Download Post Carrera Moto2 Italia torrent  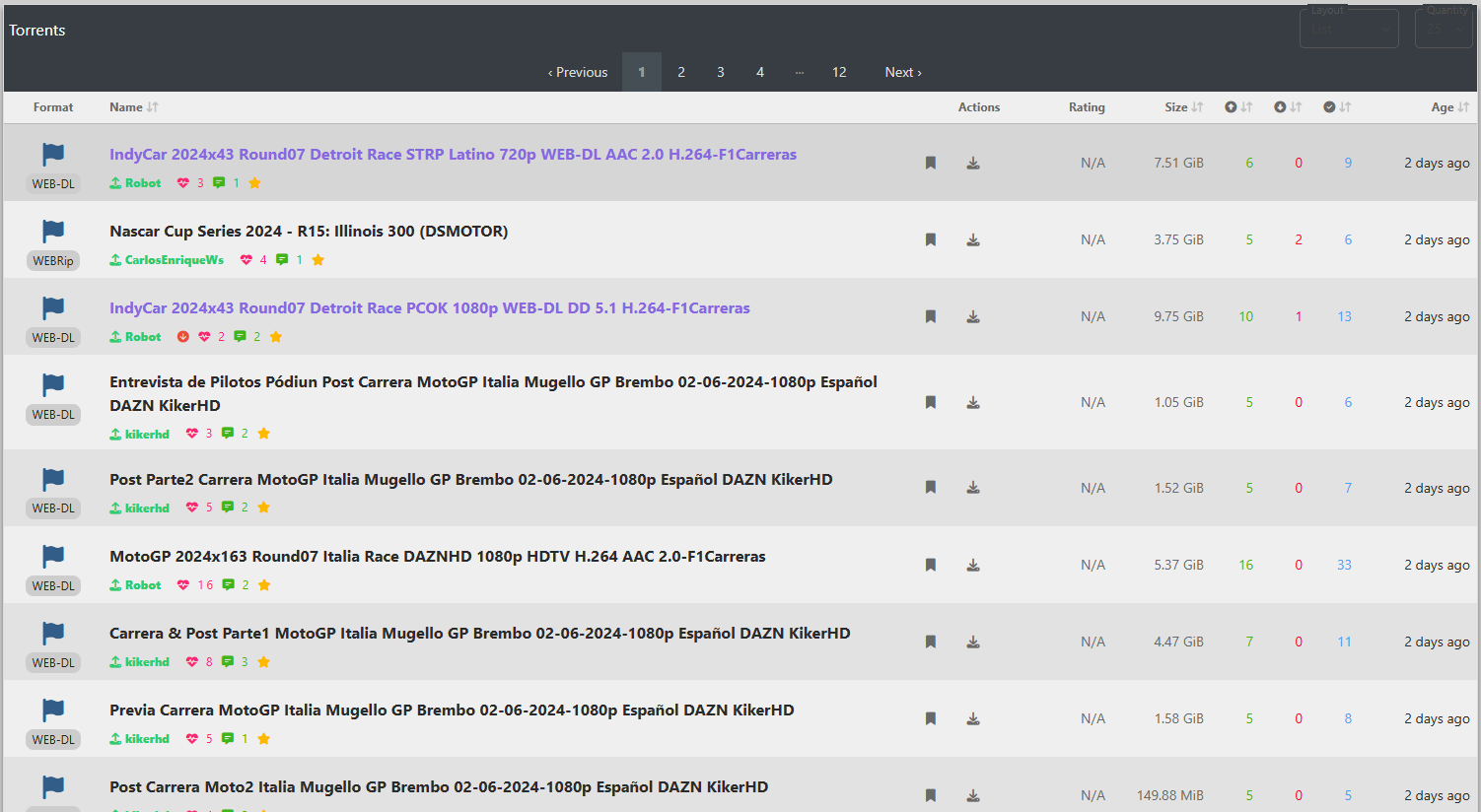pos(973,796)
